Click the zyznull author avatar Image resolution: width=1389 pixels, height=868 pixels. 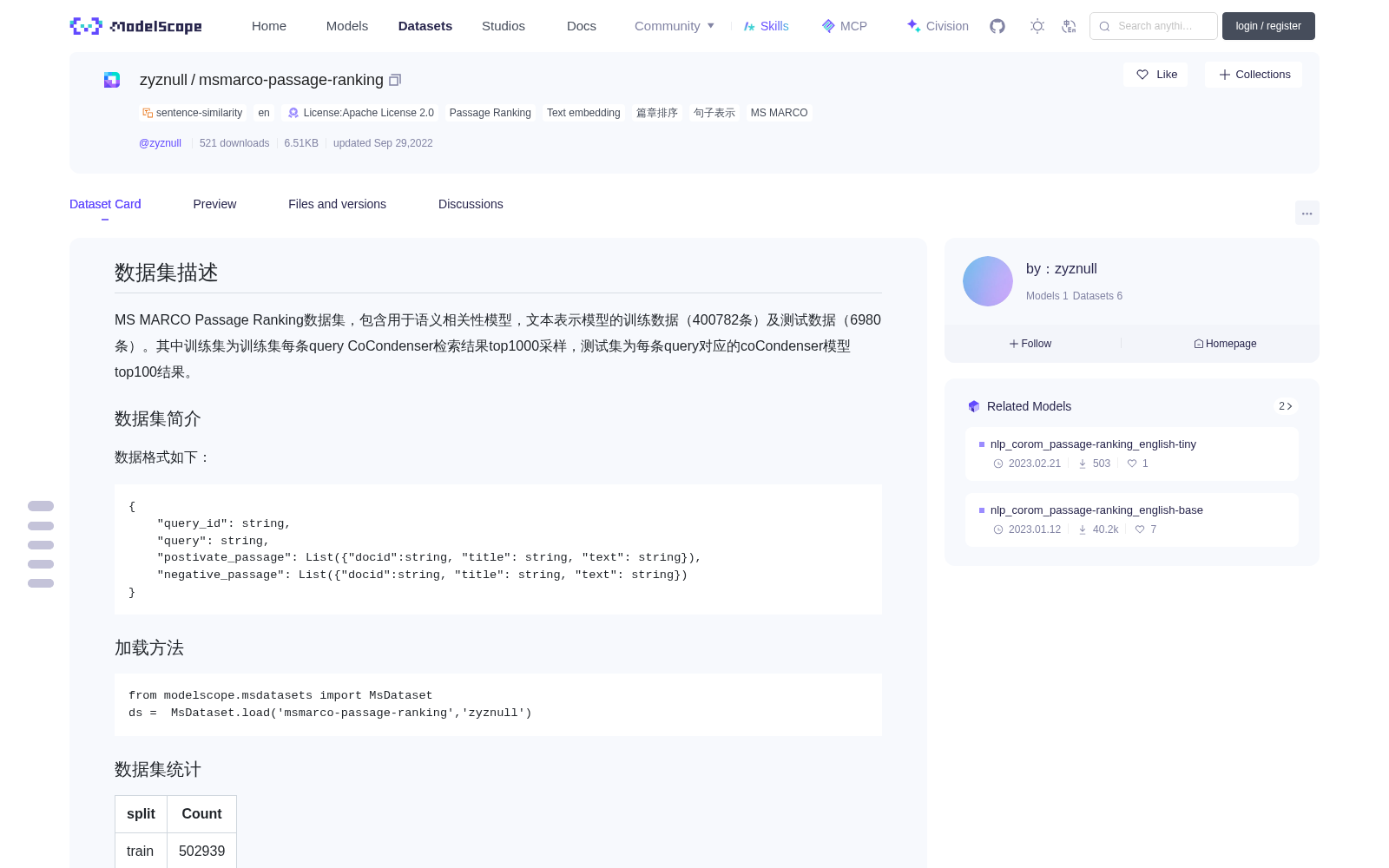[x=988, y=281]
